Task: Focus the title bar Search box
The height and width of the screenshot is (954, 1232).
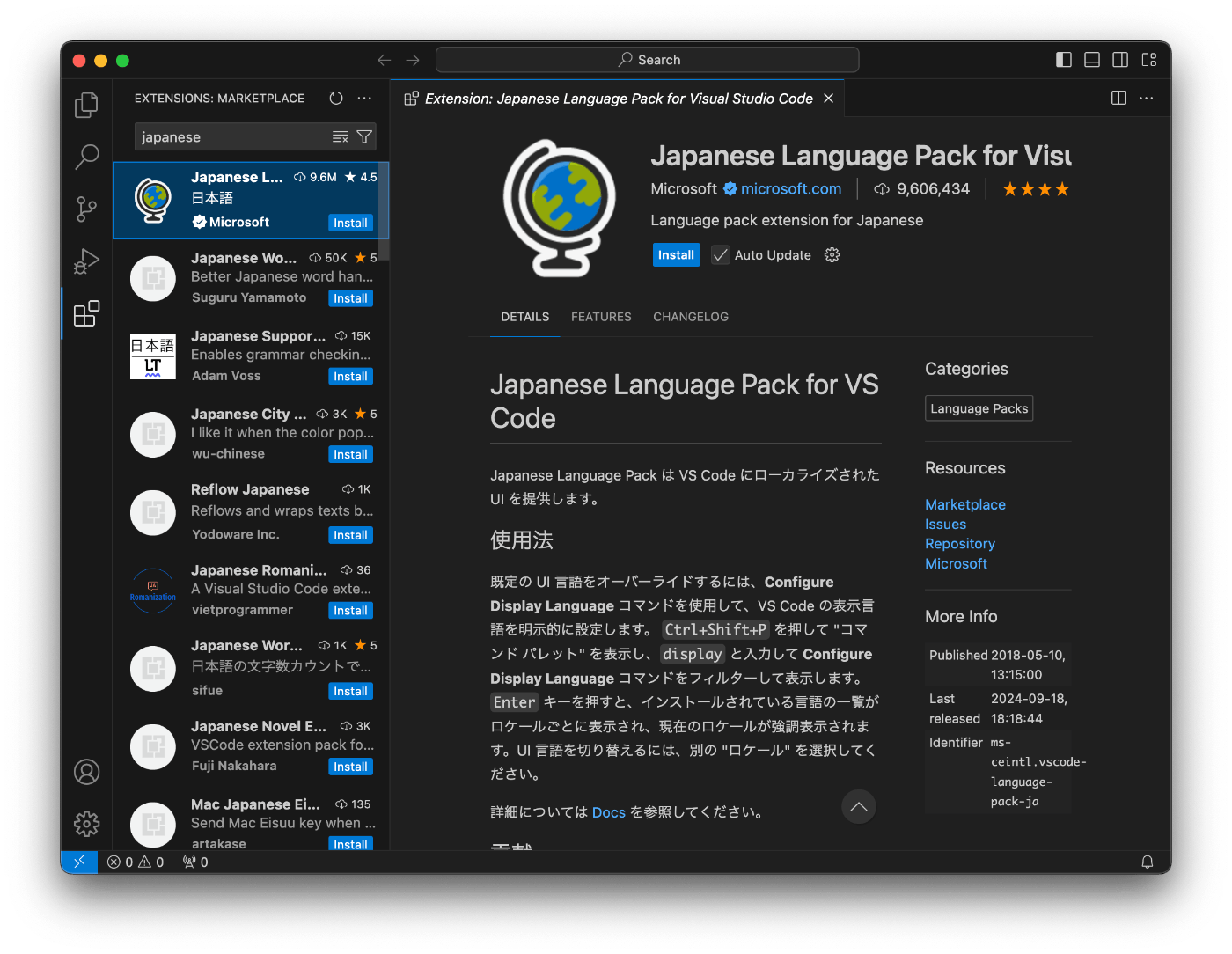Action: click(x=648, y=60)
